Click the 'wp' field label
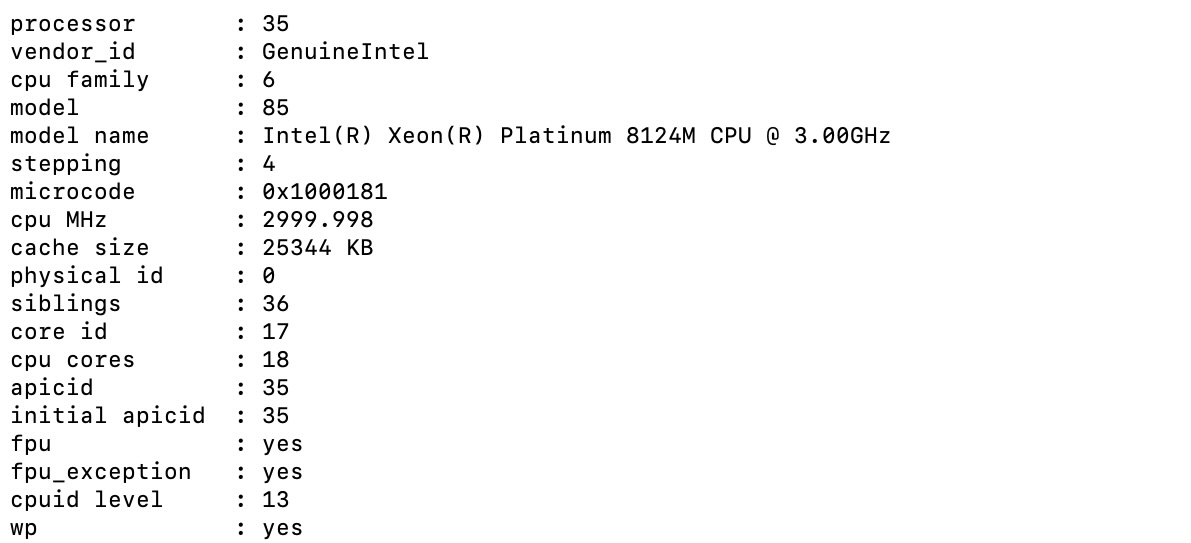Viewport: 1191px width, 543px height. [x=24, y=527]
